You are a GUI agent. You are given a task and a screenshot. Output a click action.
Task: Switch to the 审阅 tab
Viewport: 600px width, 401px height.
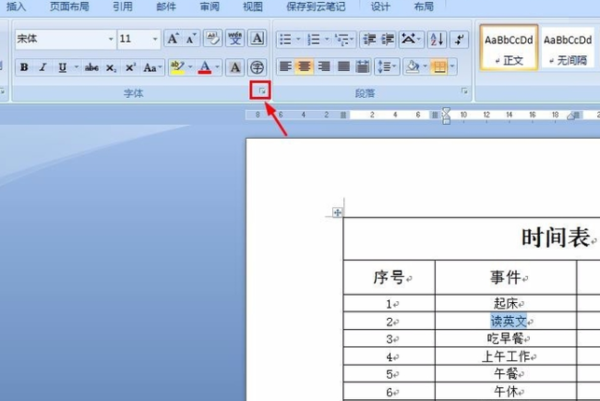pyautogui.click(x=209, y=7)
